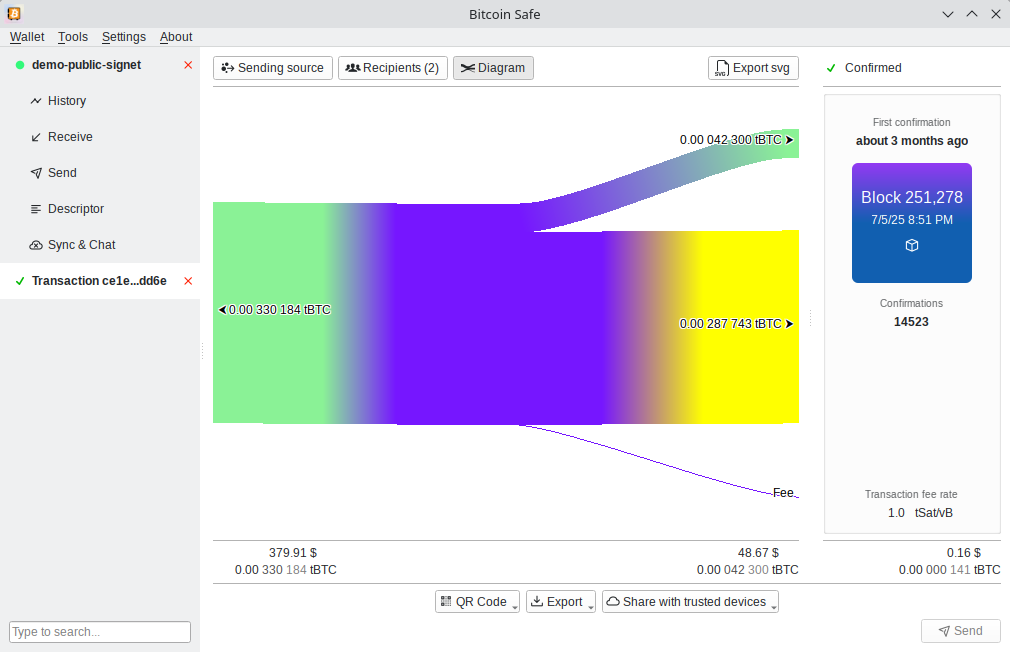Click the cube icon in the block card
This screenshot has width=1010, height=652.
click(911, 245)
